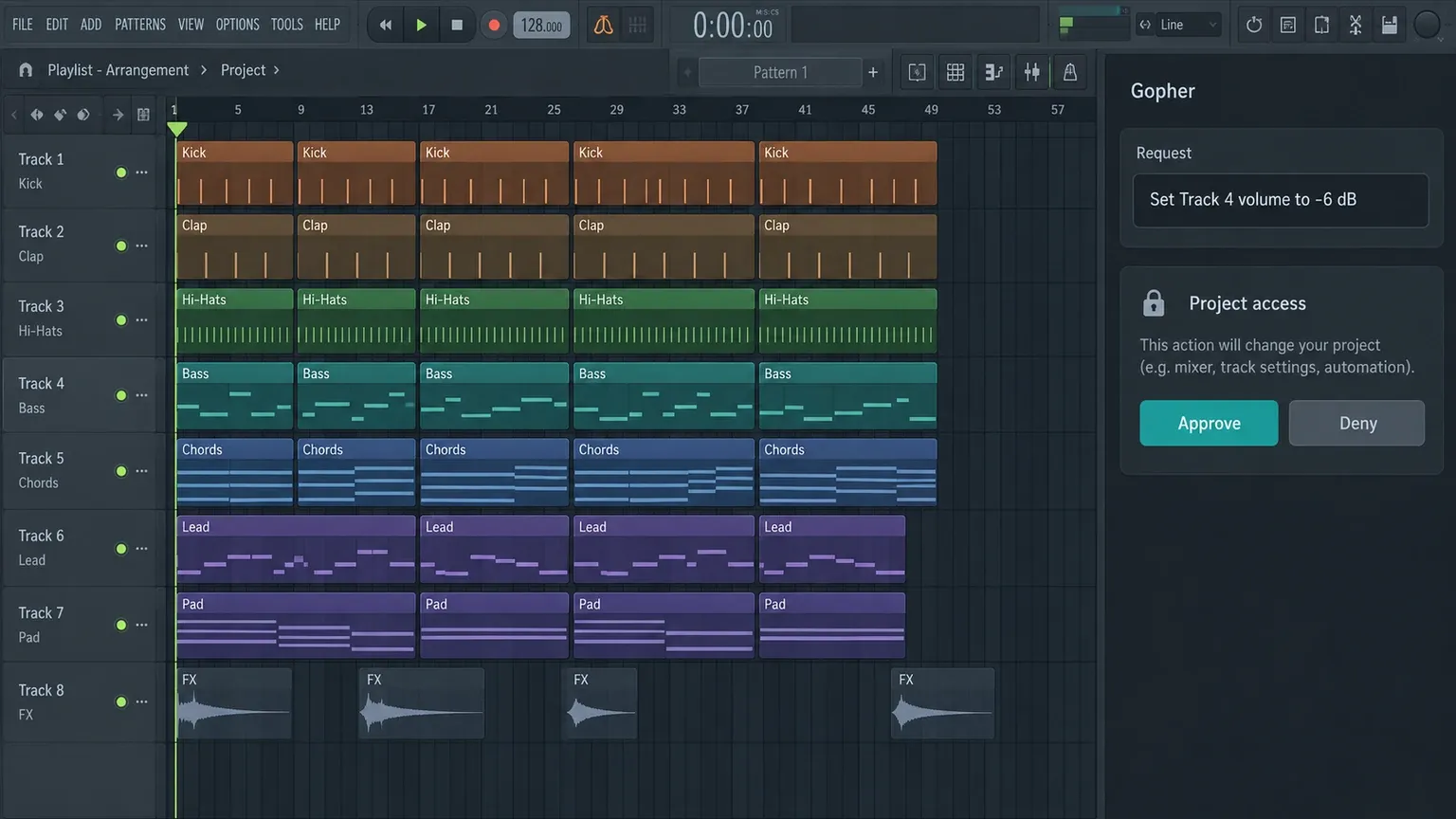The height and width of the screenshot is (819, 1456).
Task: Click the round master knob at top right
Action: tap(1427, 25)
